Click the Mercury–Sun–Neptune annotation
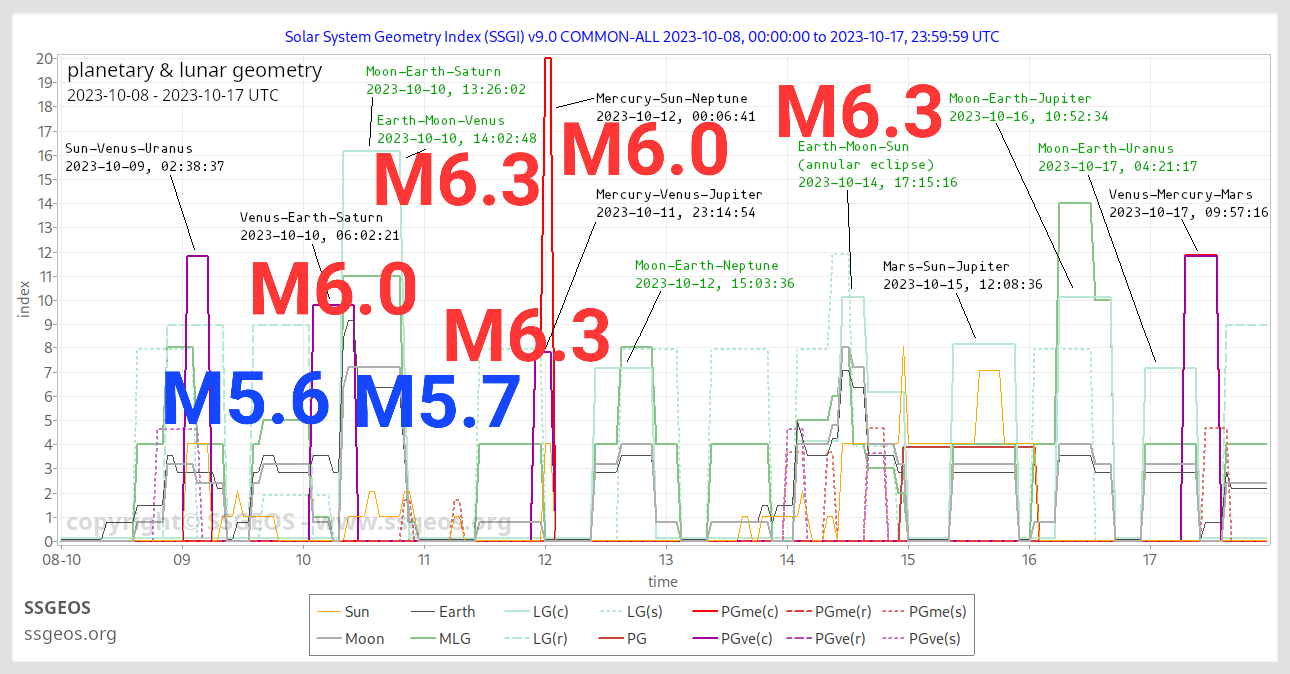 click(671, 107)
